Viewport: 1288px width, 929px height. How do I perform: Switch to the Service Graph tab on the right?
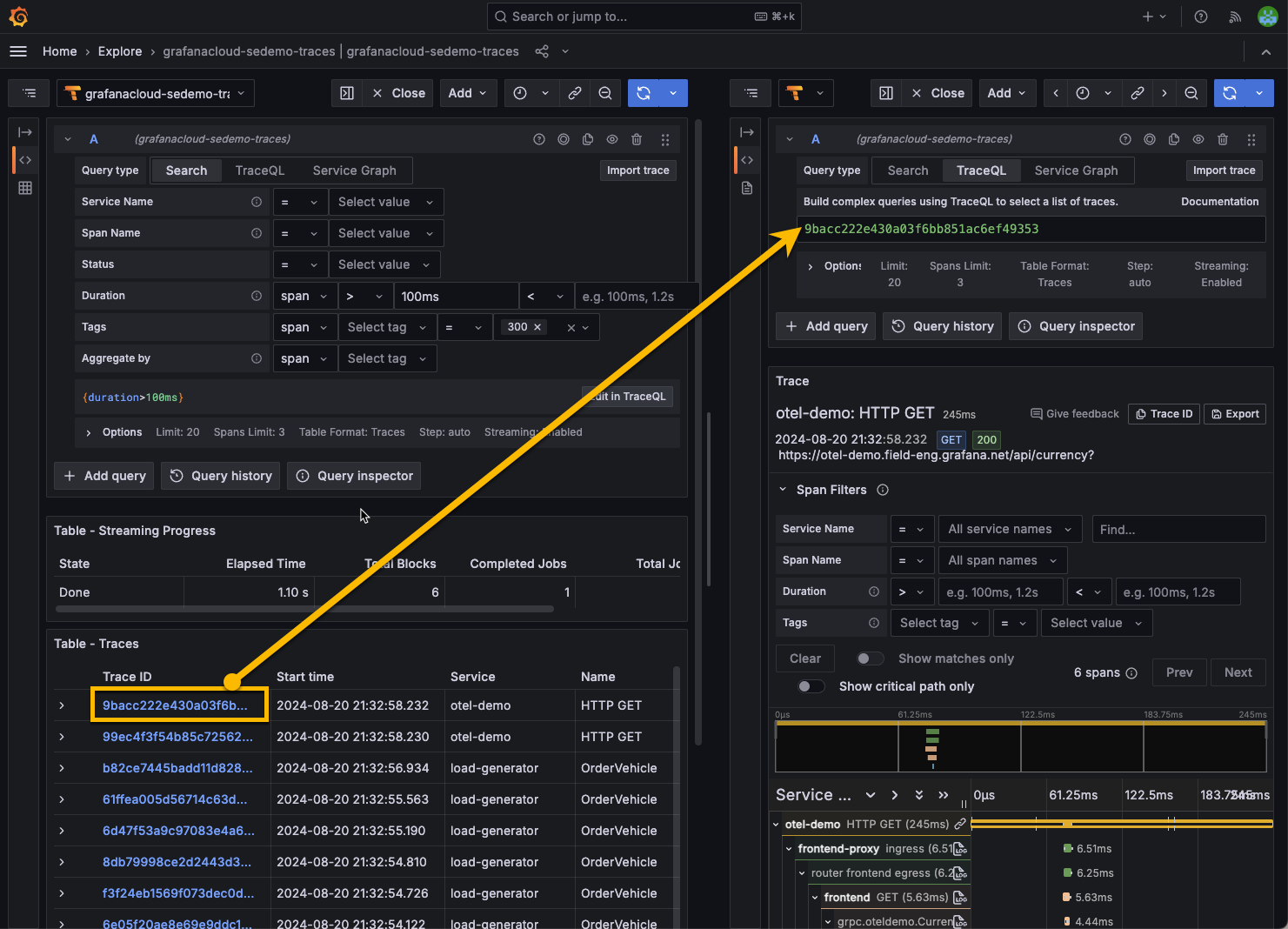point(1076,170)
